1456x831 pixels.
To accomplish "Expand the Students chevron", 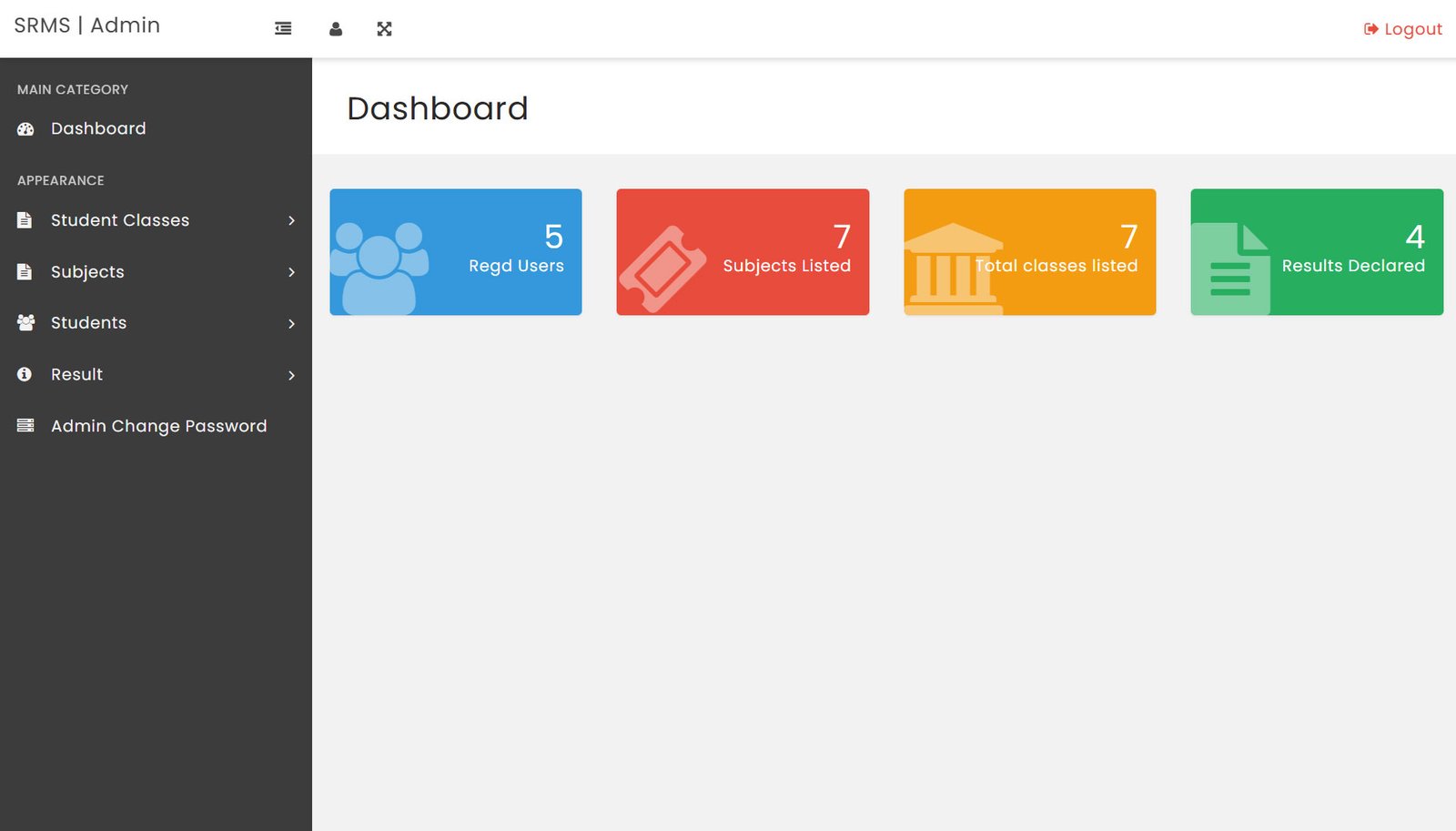I will pos(291,323).
